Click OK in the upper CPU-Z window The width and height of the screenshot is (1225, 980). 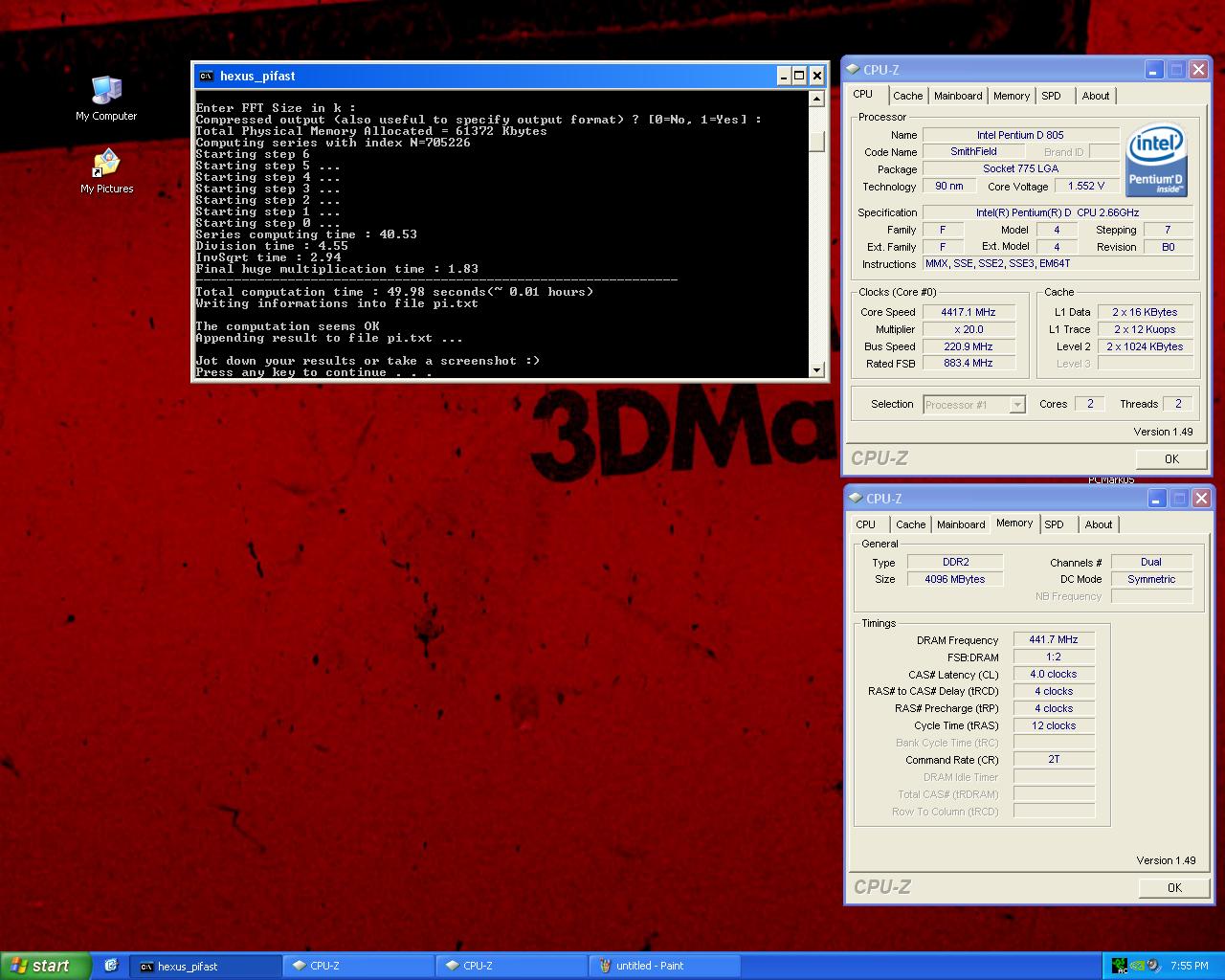pyautogui.click(x=1171, y=458)
